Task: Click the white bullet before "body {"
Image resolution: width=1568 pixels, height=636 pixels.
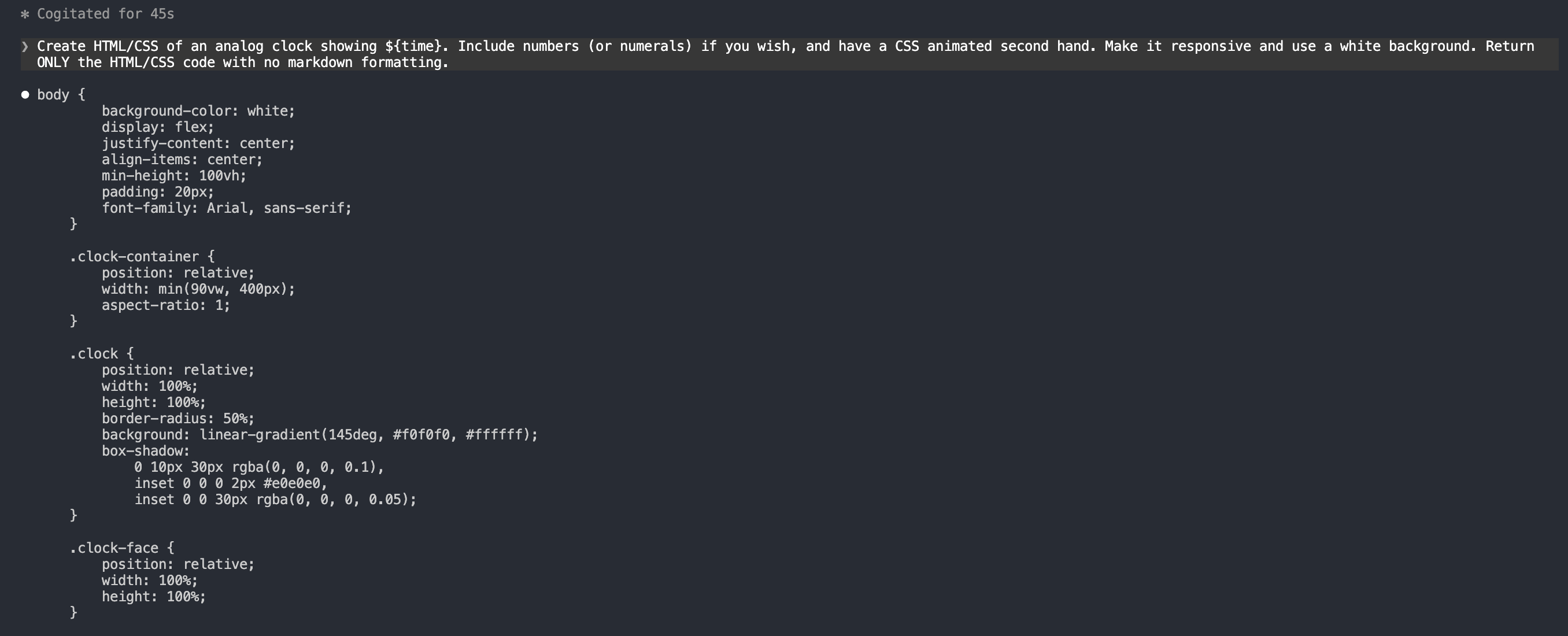Action: 25,94
